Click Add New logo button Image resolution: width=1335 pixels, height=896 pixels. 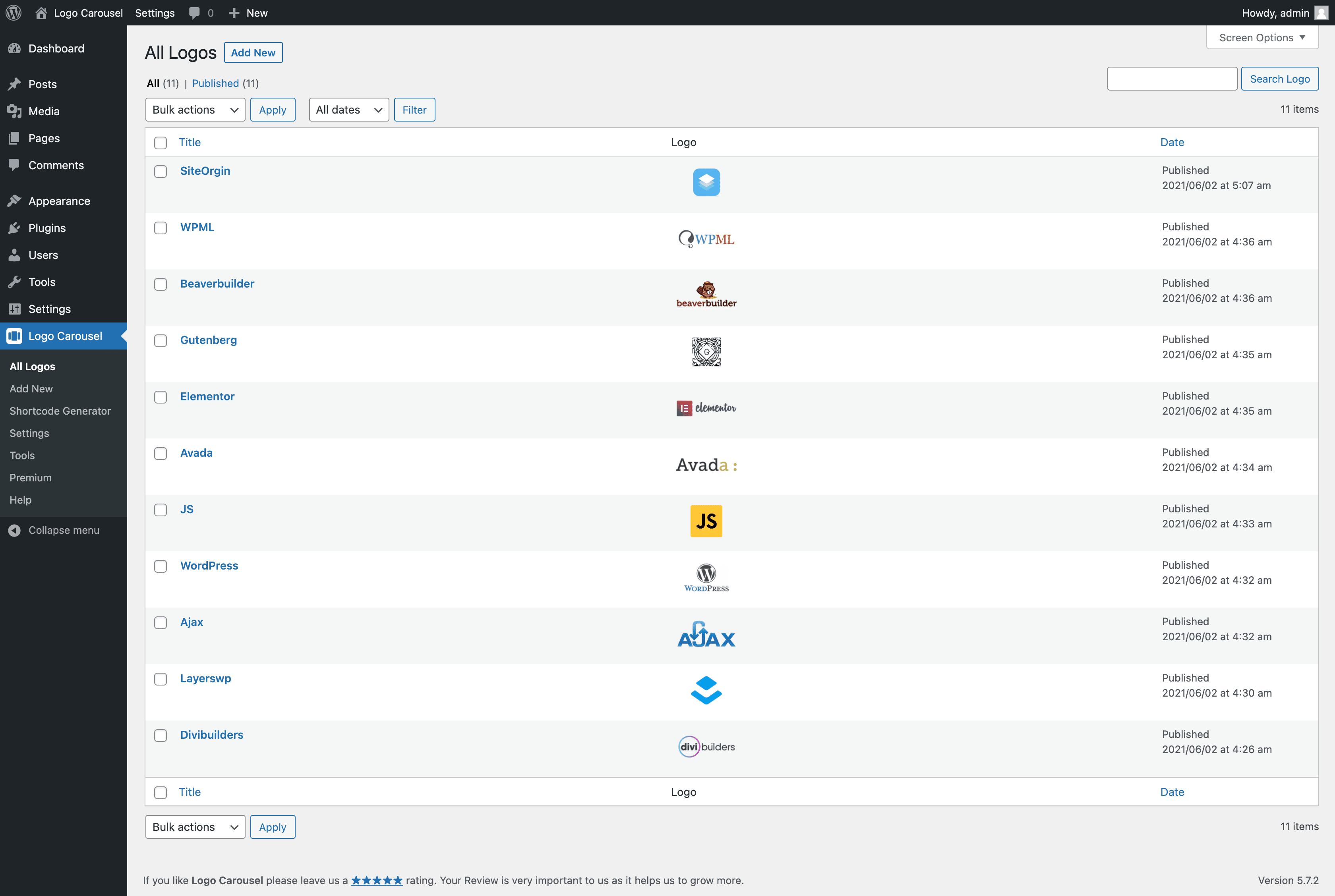point(253,52)
